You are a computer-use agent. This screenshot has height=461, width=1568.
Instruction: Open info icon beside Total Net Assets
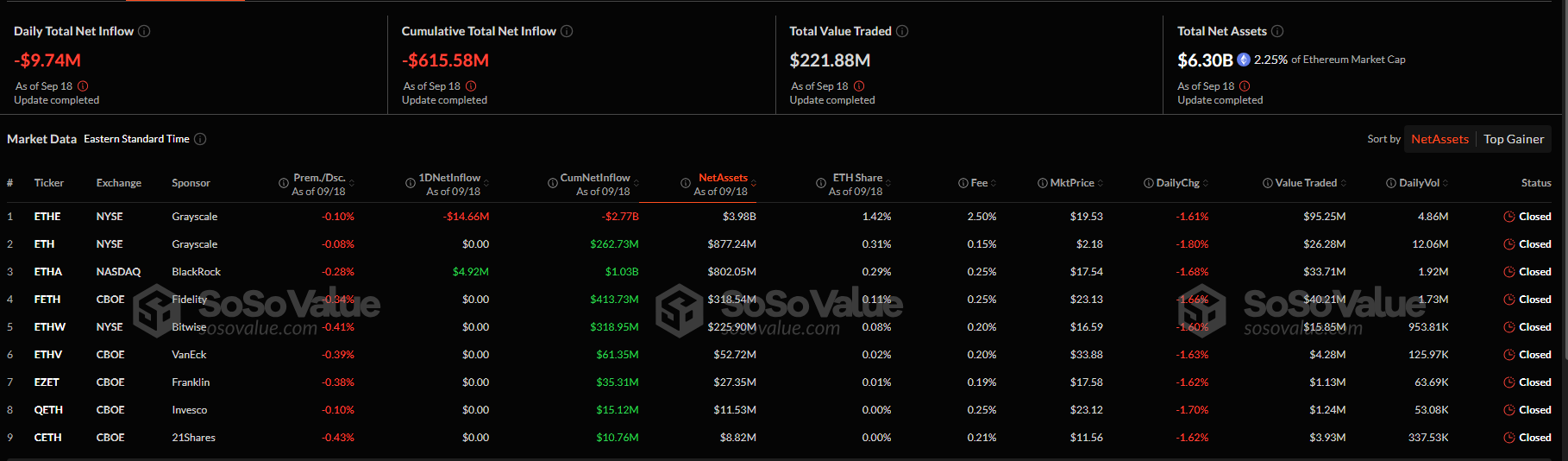pos(1277,31)
